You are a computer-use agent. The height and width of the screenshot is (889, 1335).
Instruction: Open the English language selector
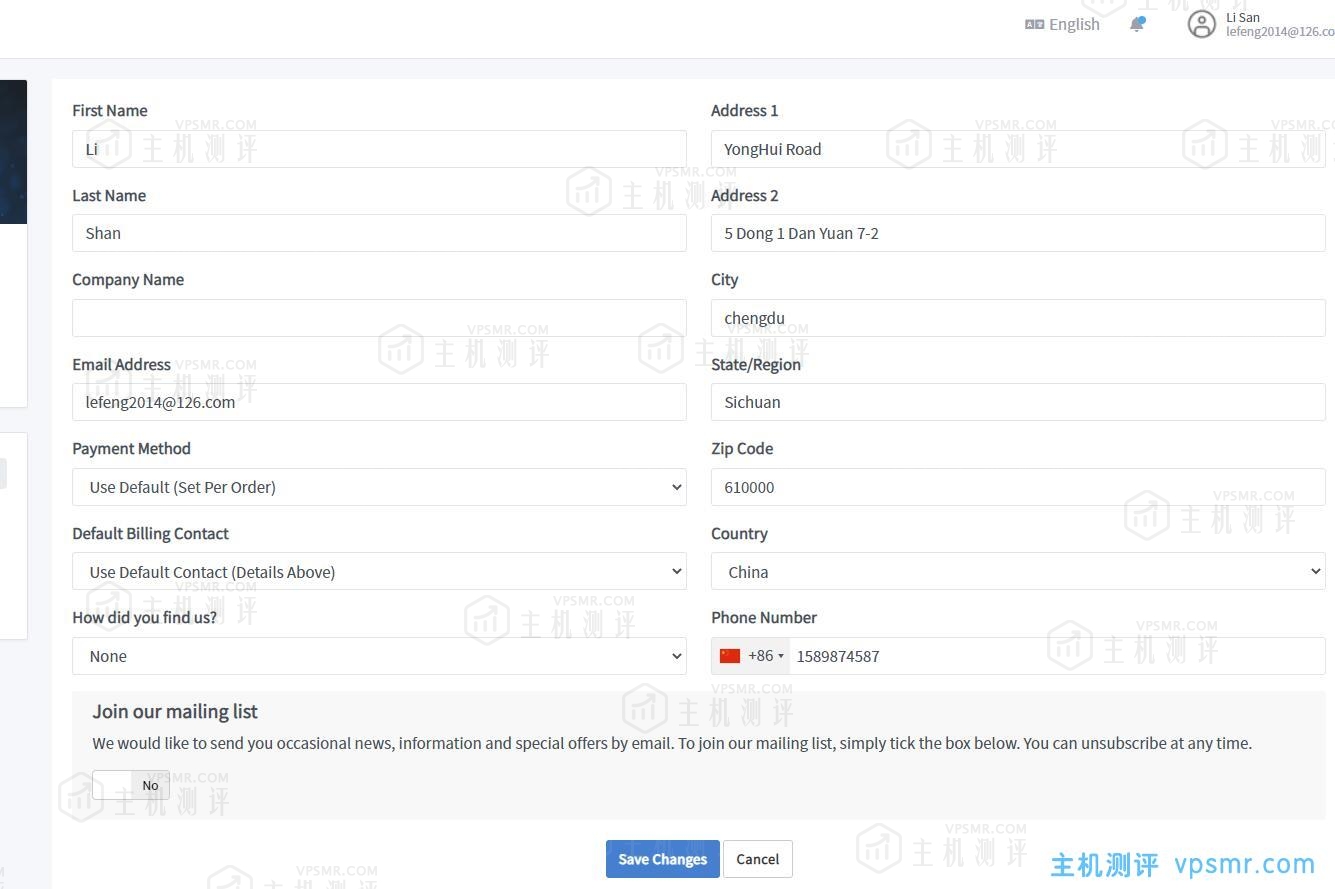coord(1062,24)
